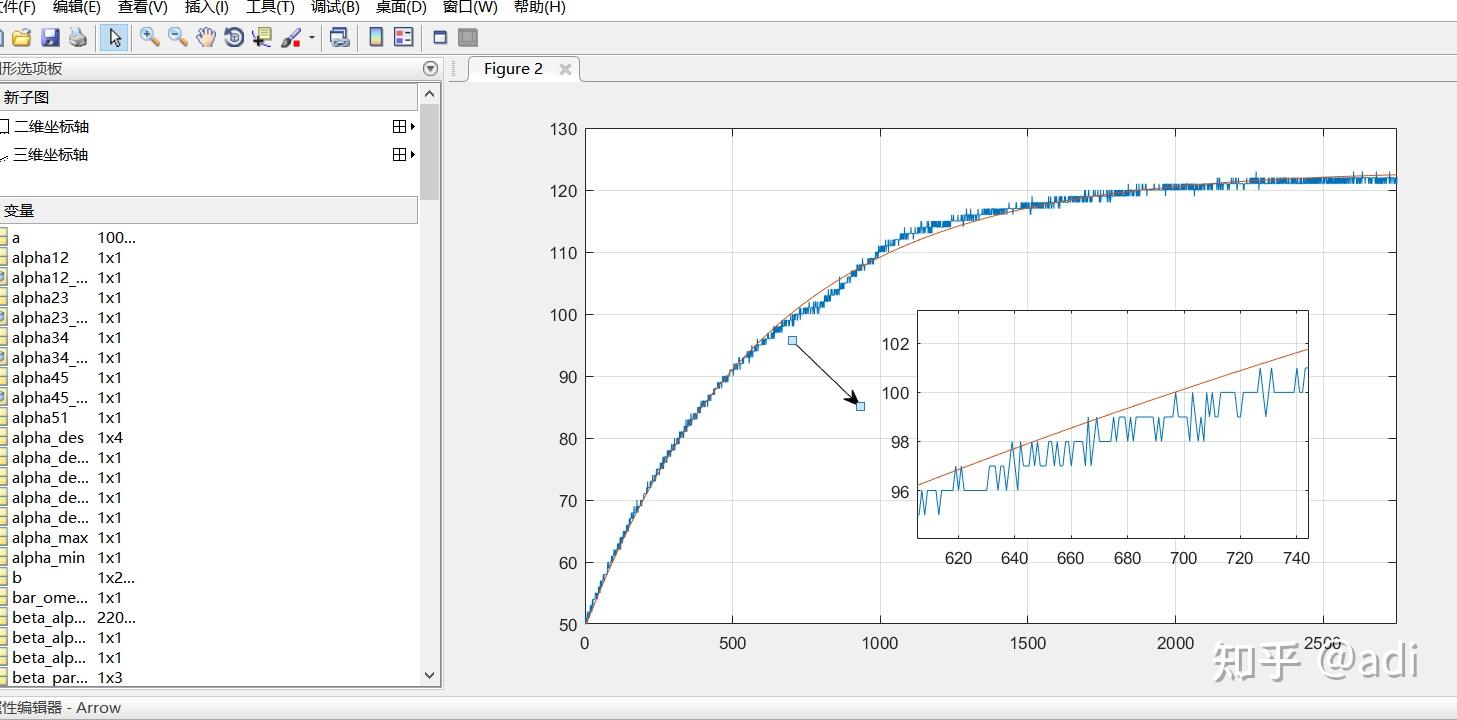Switch to the Figure 2 tab

tap(513, 69)
